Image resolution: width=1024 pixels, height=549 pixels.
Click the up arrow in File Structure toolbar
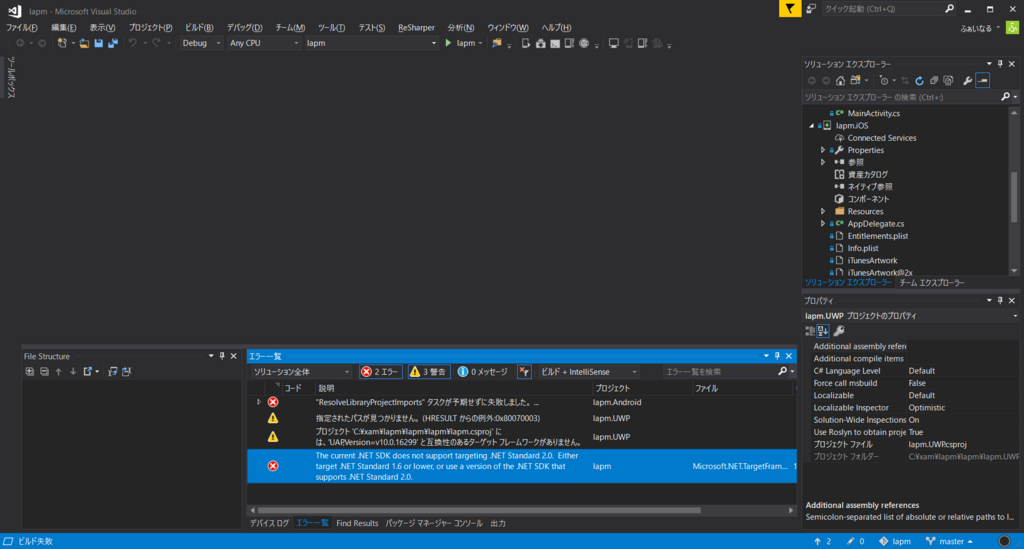58,371
